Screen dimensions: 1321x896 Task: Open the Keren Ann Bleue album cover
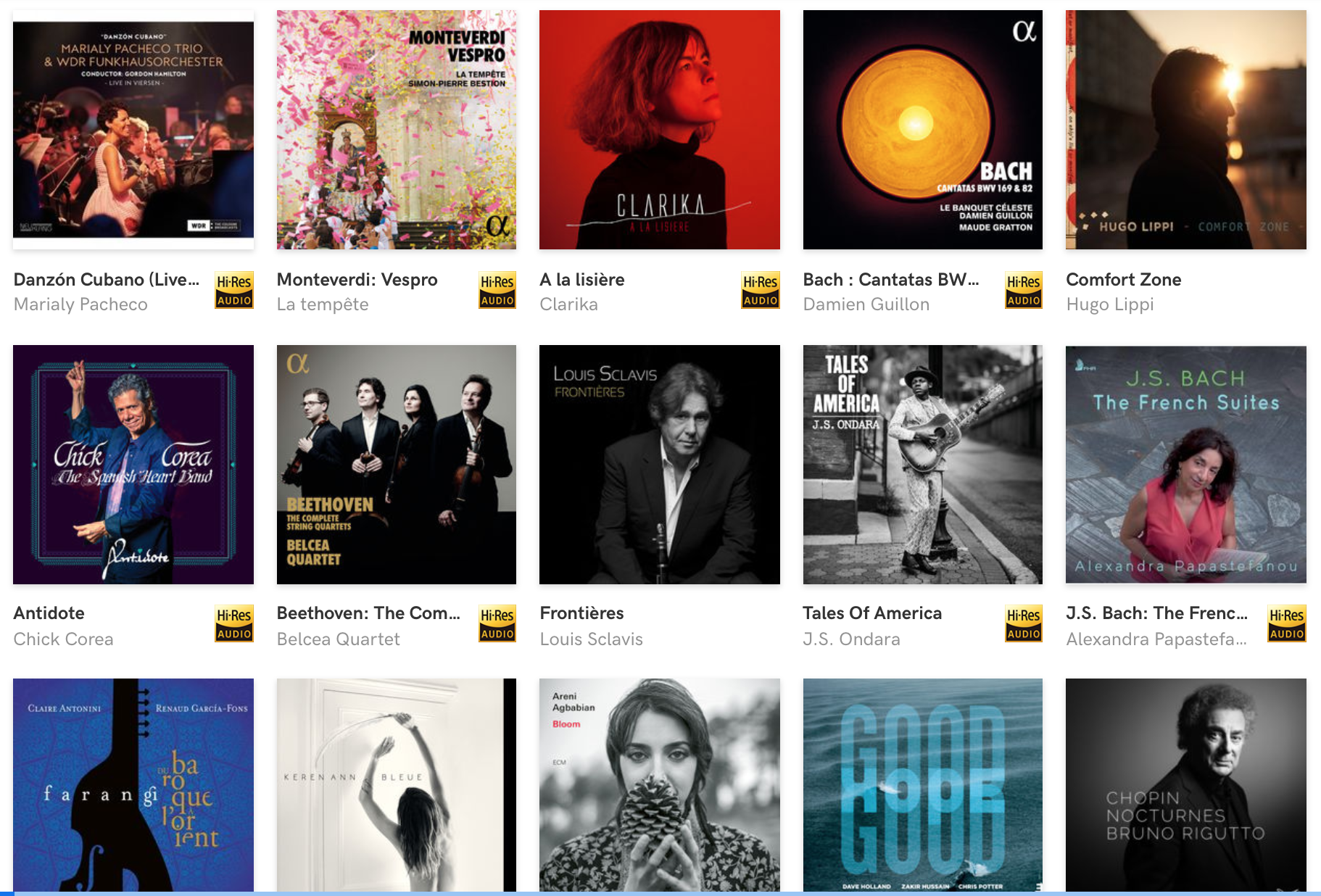click(397, 785)
